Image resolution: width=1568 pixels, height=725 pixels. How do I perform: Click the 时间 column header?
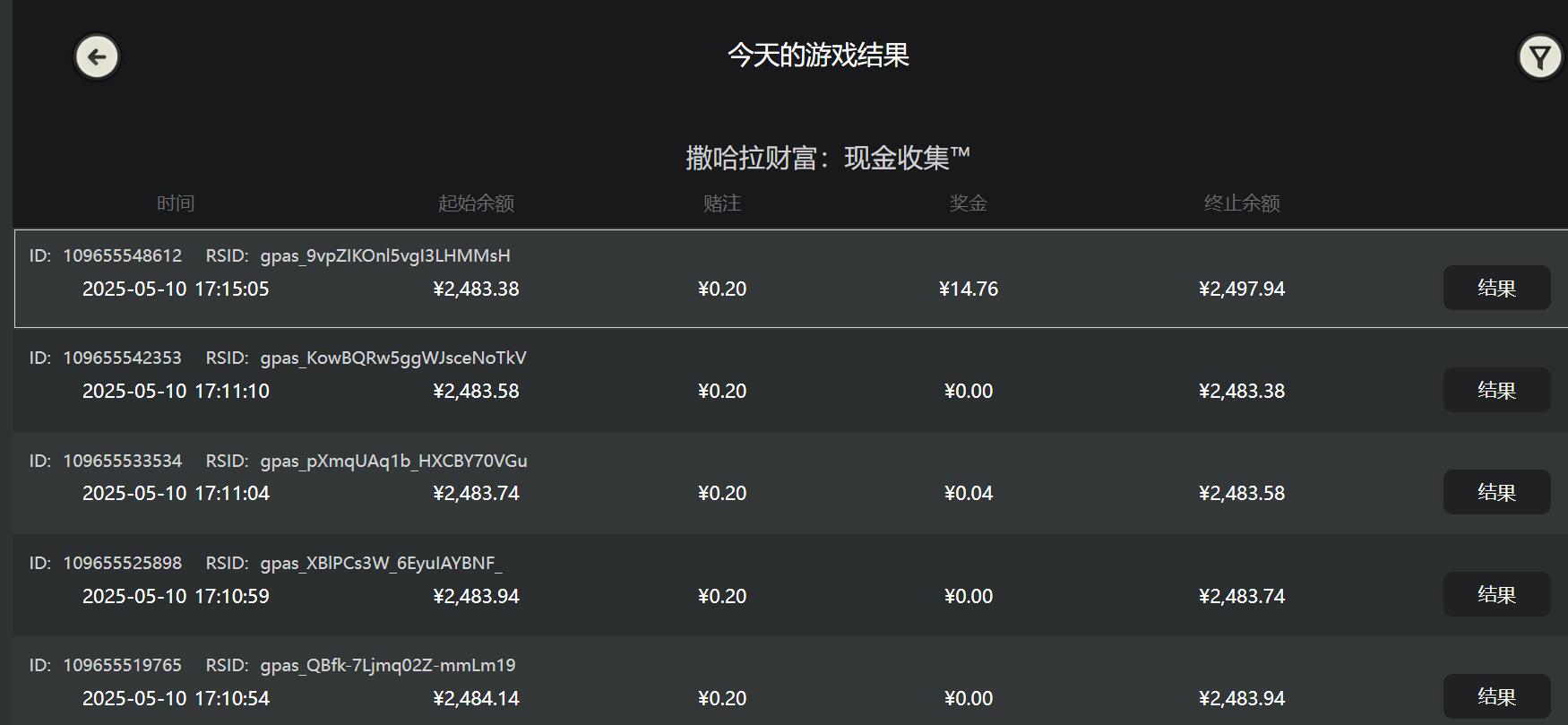176,203
